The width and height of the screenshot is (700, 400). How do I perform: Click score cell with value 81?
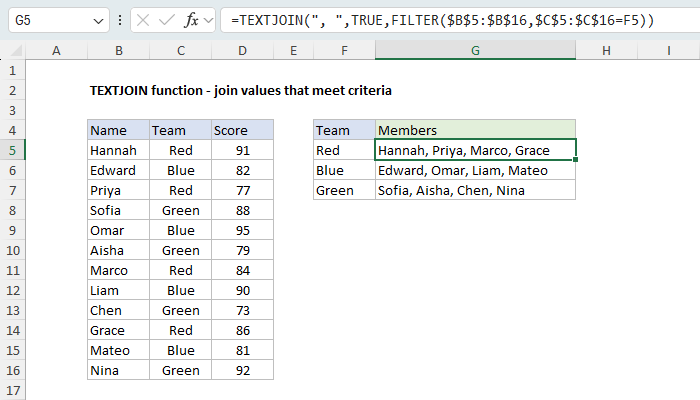(x=242, y=350)
